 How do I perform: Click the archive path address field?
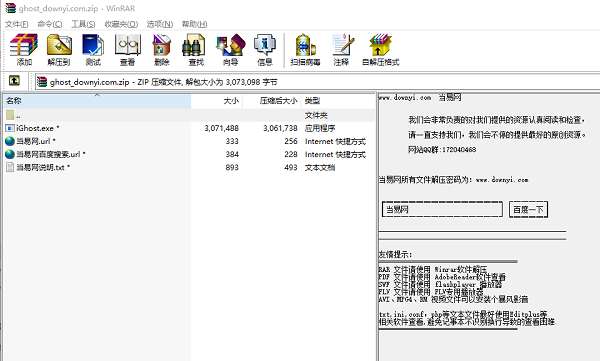click(317, 82)
